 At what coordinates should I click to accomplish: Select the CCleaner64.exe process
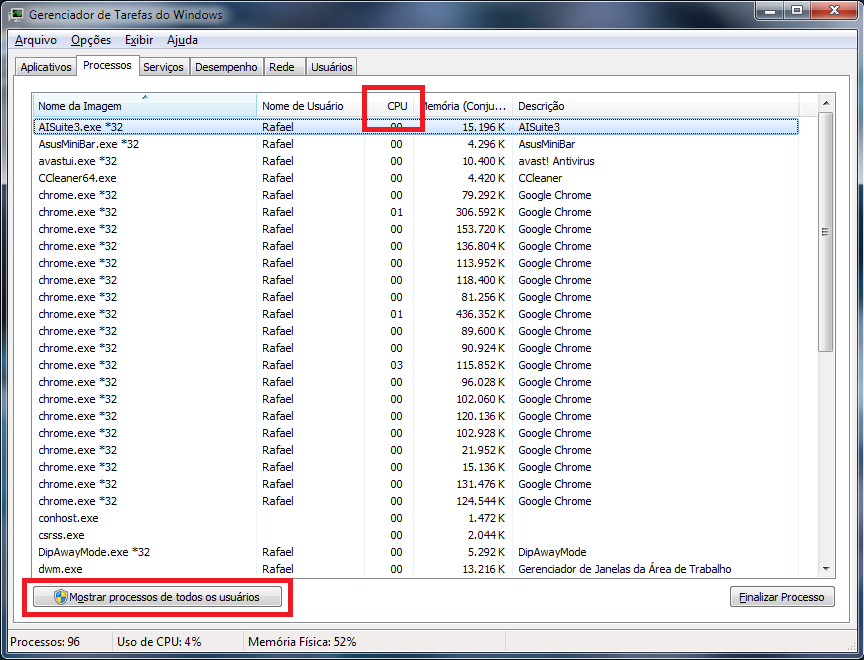click(416, 178)
